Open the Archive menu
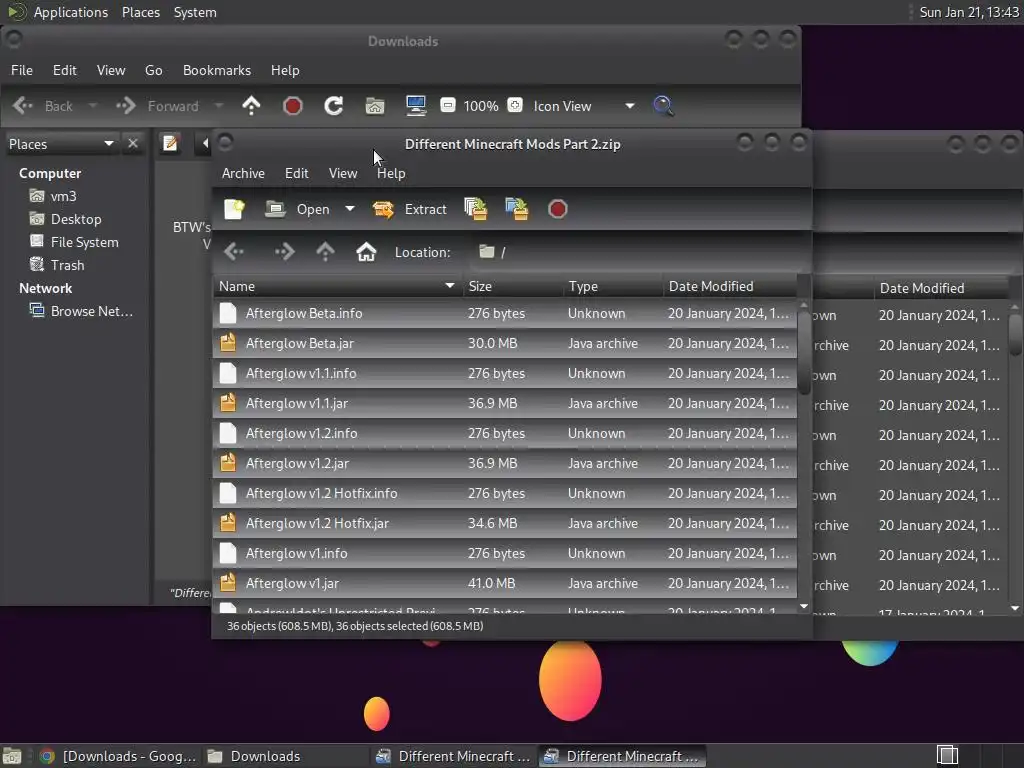This screenshot has width=1024, height=768. pos(243,173)
